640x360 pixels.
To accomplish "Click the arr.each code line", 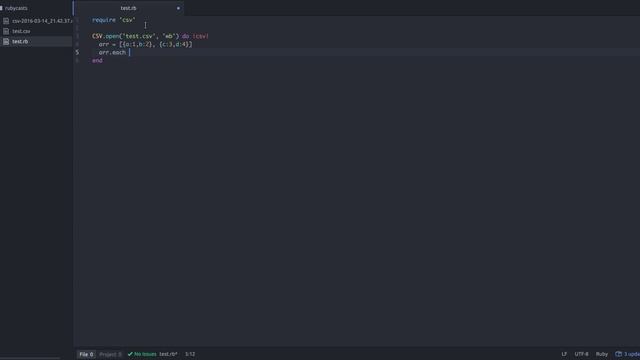I will pyautogui.click(x=112, y=52).
